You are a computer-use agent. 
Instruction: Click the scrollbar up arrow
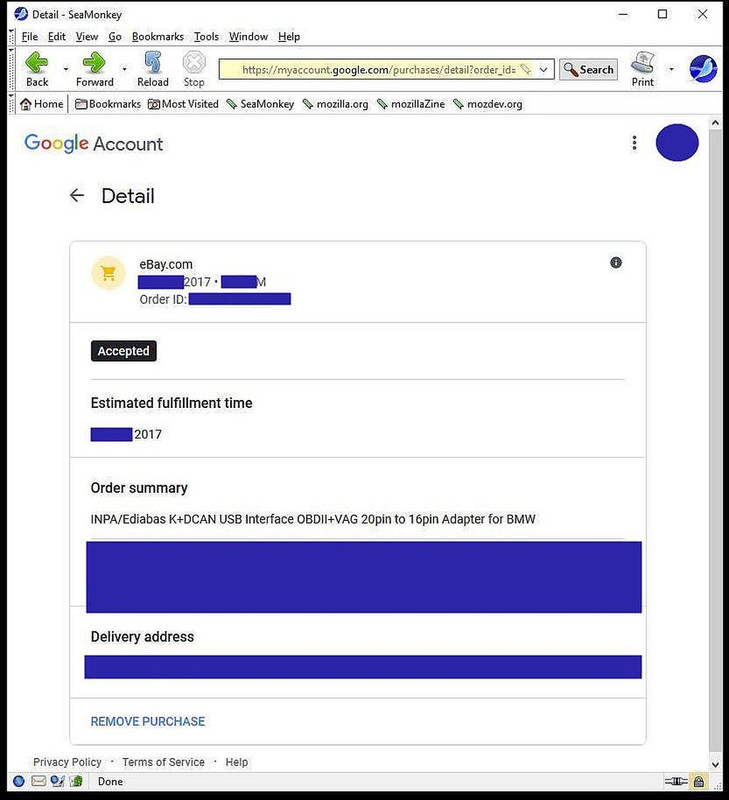[x=715, y=123]
